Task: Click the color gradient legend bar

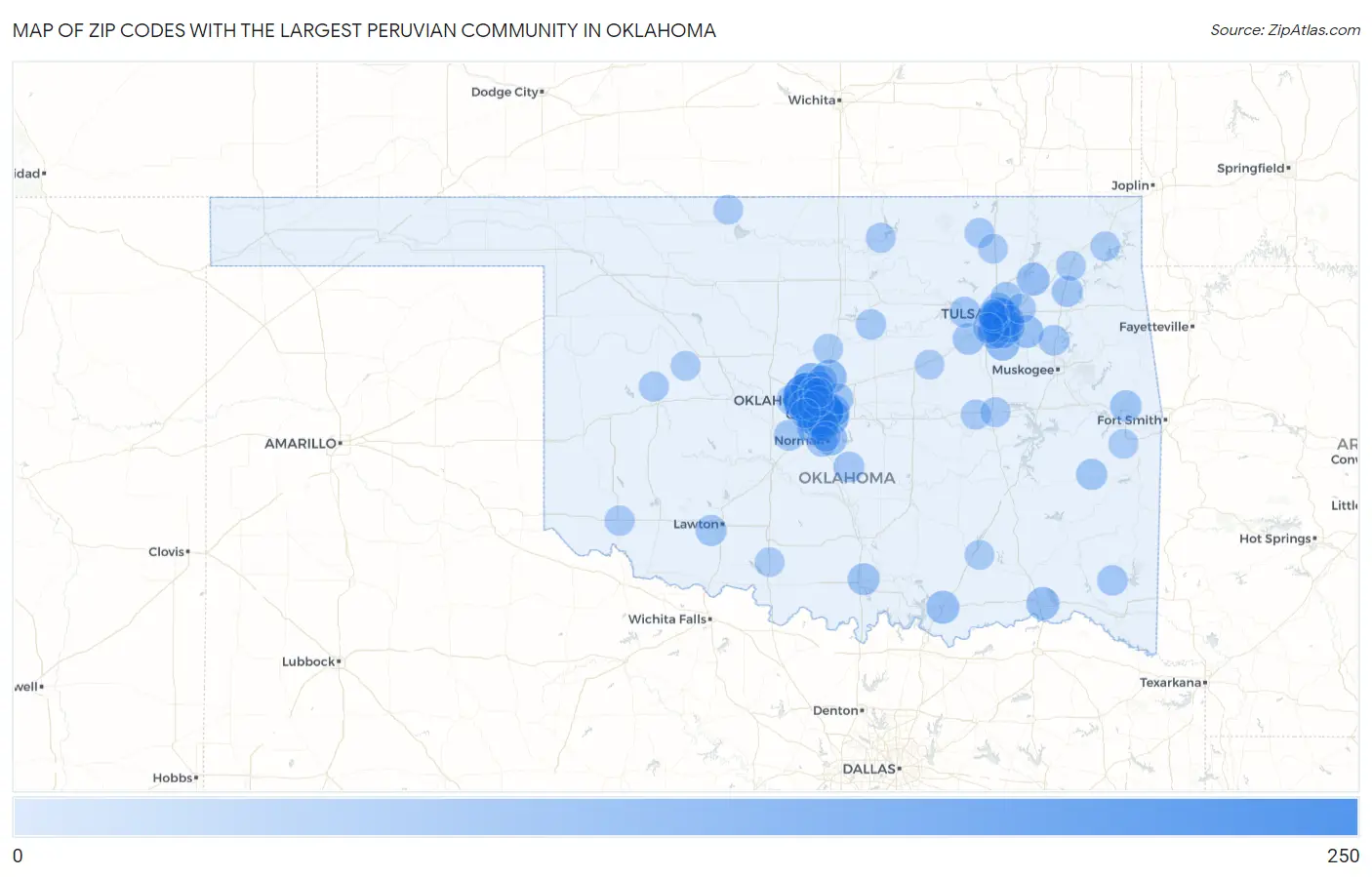Action: point(685,817)
